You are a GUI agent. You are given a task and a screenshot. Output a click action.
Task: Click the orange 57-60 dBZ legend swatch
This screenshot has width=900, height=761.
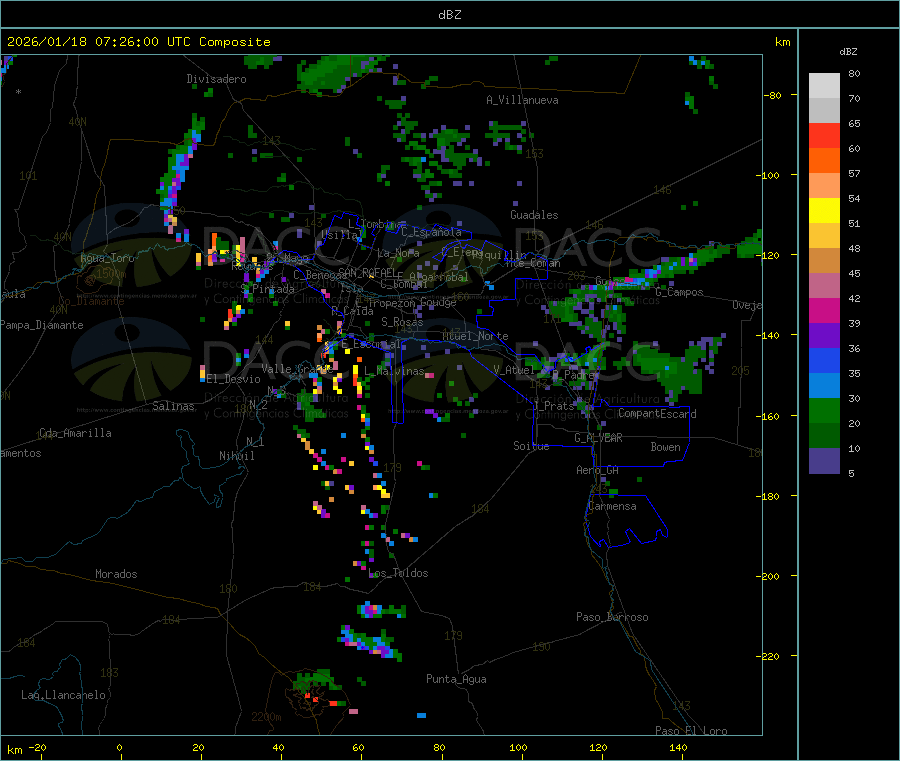coord(824,160)
